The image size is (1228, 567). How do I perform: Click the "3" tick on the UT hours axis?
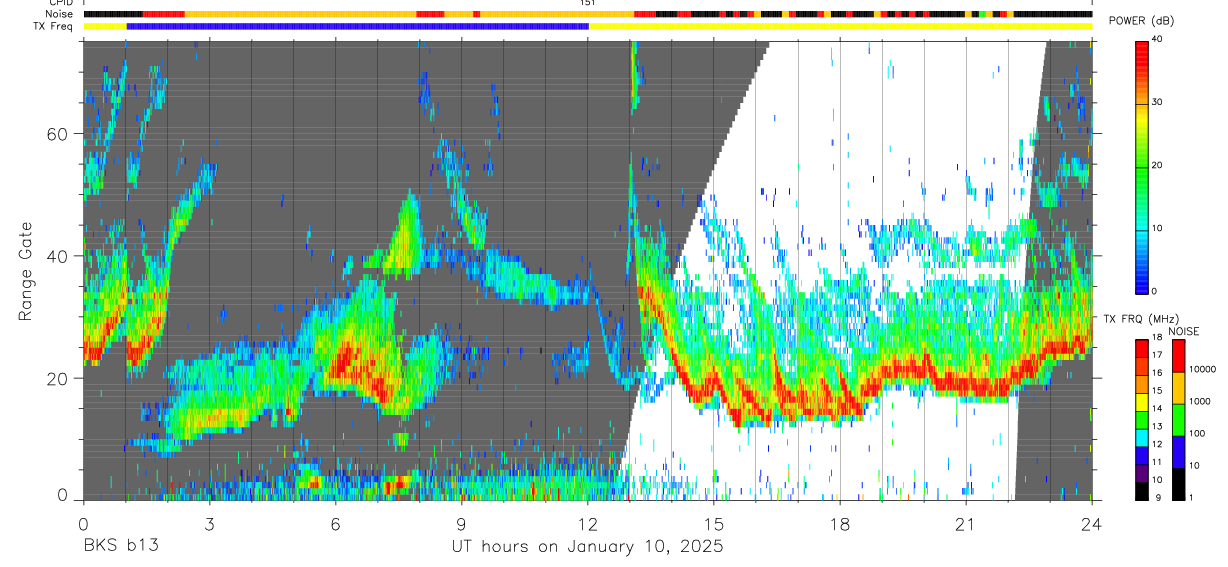click(208, 525)
